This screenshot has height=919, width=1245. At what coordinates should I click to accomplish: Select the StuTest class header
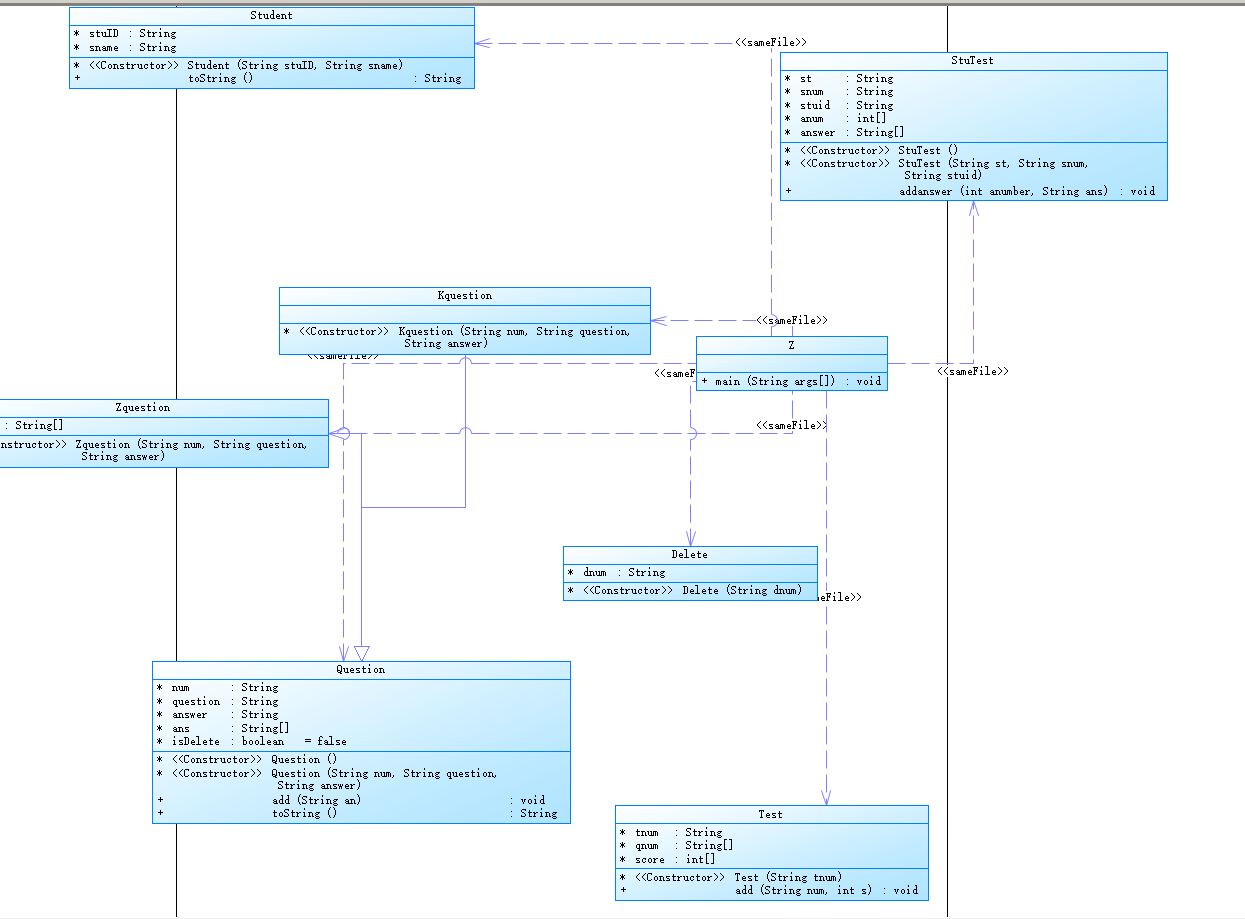(973, 61)
